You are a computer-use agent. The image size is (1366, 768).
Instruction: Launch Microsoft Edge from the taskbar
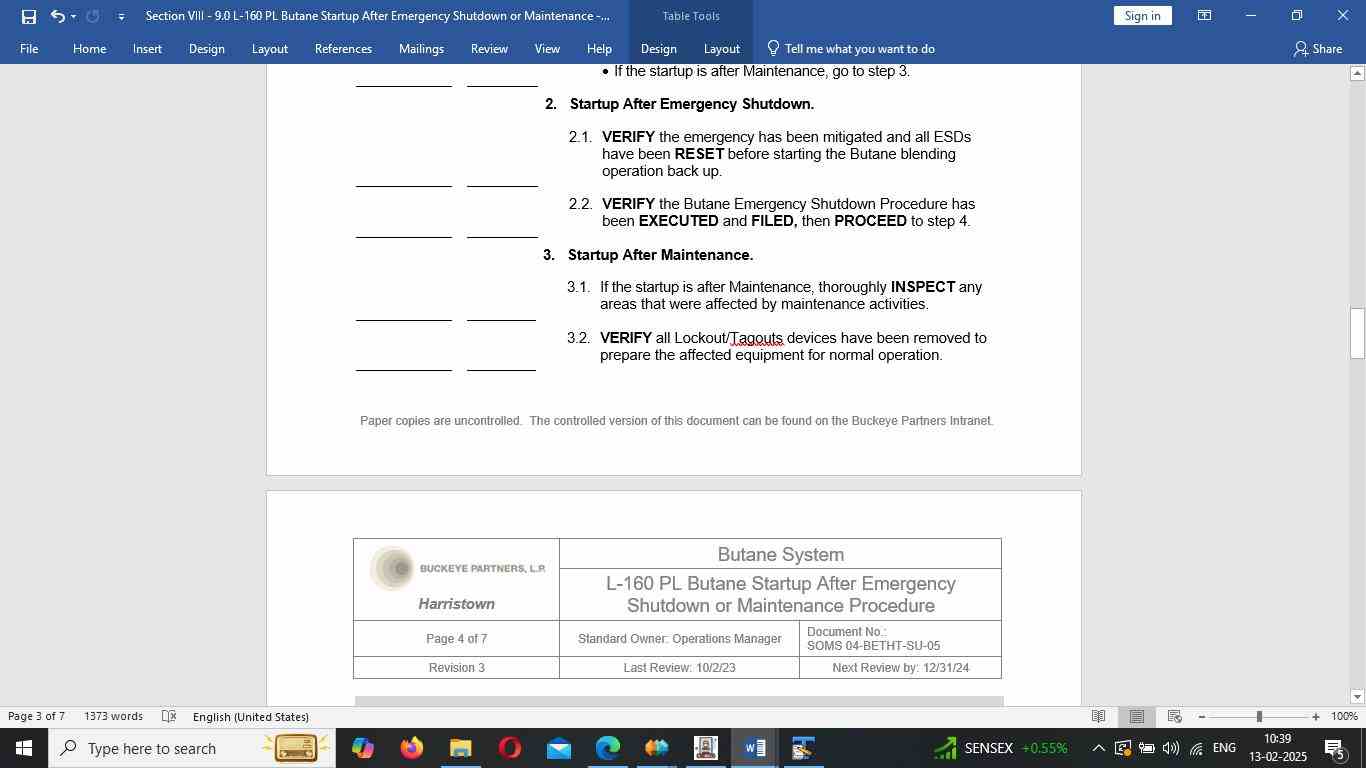pyautogui.click(x=607, y=748)
